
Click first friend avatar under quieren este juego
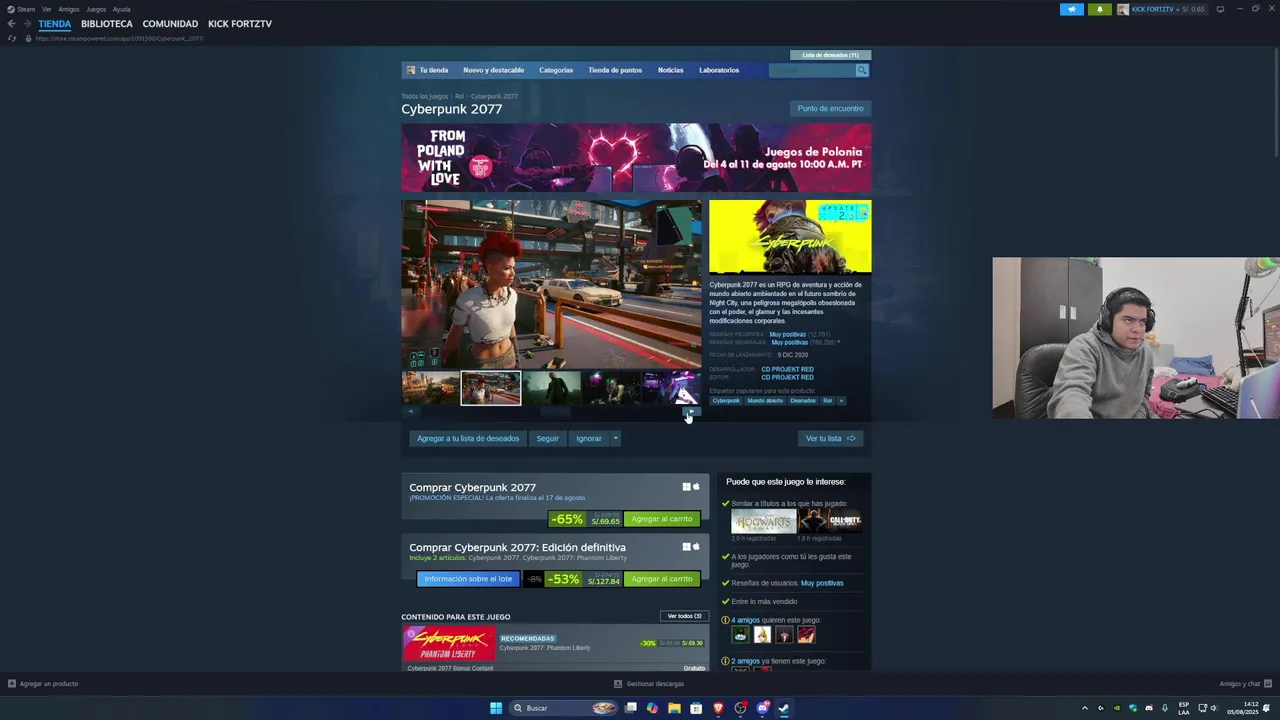(x=740, y=635)
